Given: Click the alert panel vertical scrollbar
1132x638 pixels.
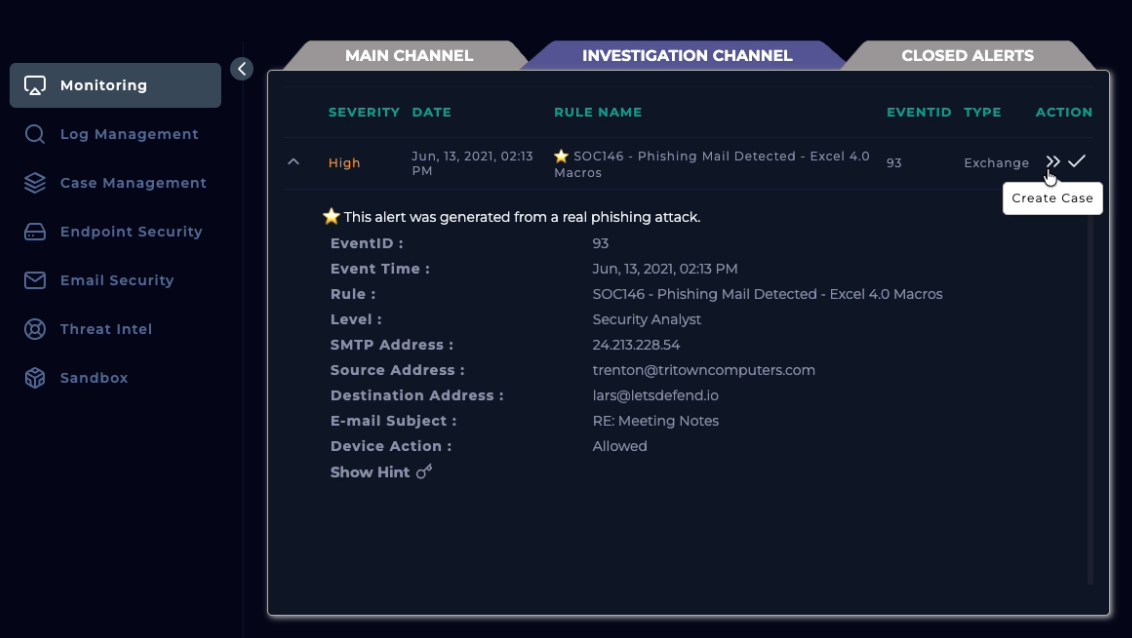Looking at the screenshot, I should 1090,400.
